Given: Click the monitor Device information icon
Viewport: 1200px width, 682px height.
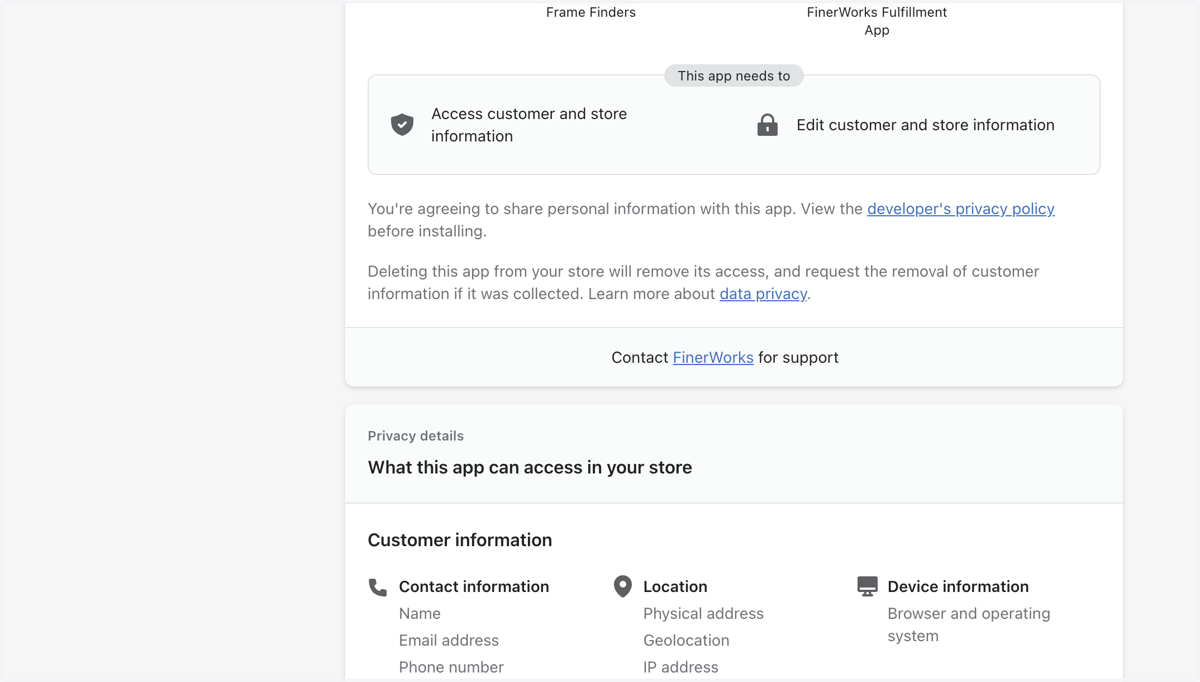Looking at the screenshot, I should pos(867,586).
